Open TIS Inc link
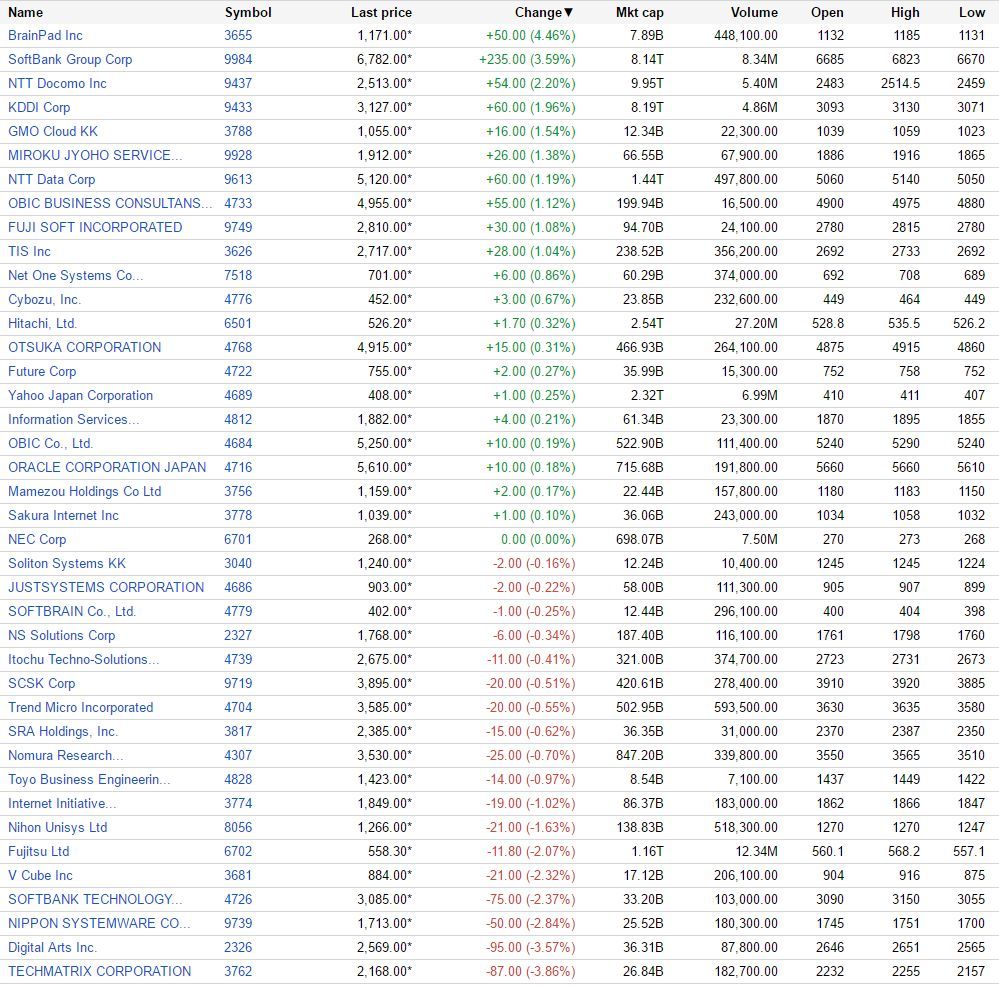This screenshot has height=986, width=999. click(x=29, y=252)
